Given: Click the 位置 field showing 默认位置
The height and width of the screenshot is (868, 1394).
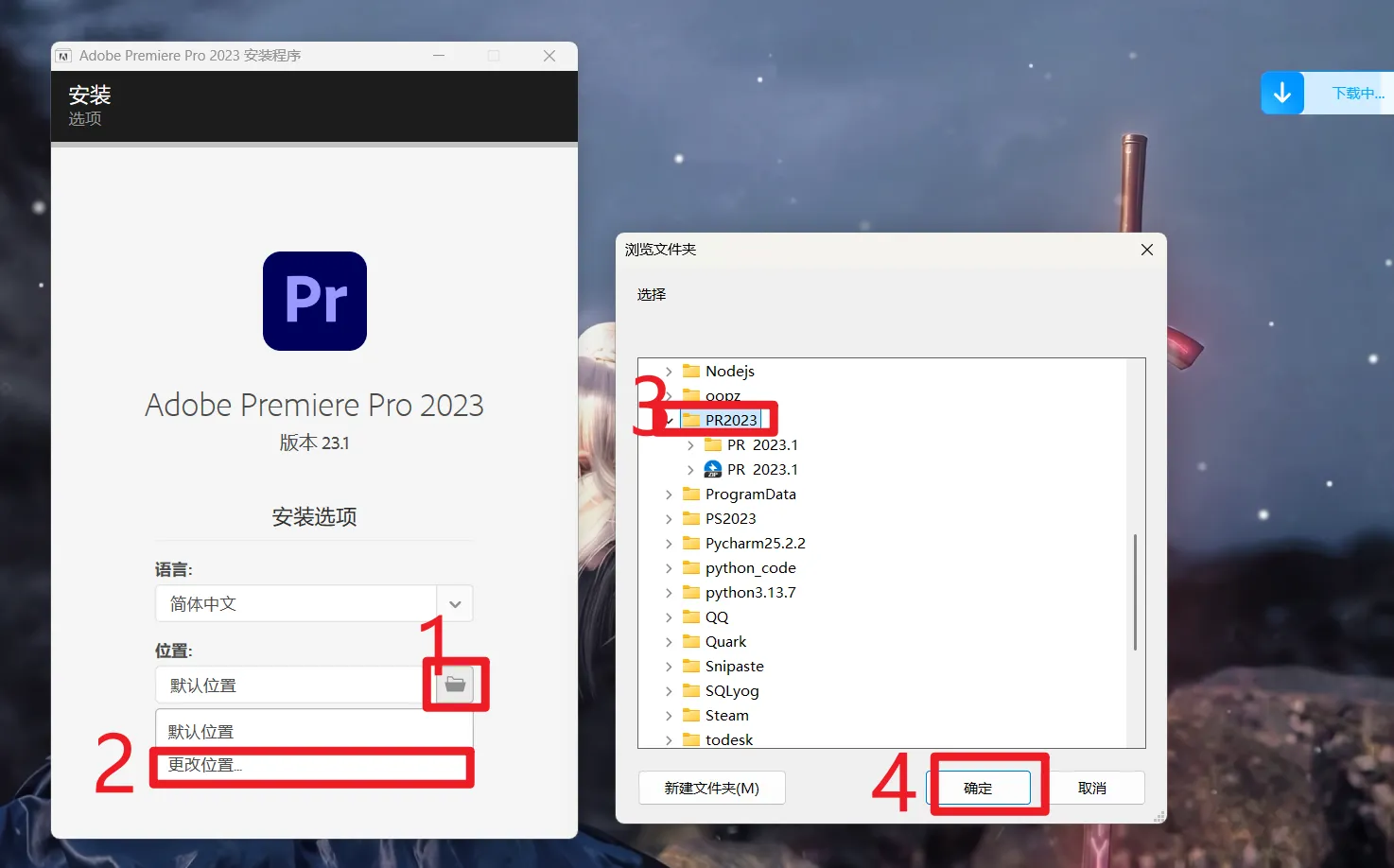Looking at the screenshot, I should point(296,685).
